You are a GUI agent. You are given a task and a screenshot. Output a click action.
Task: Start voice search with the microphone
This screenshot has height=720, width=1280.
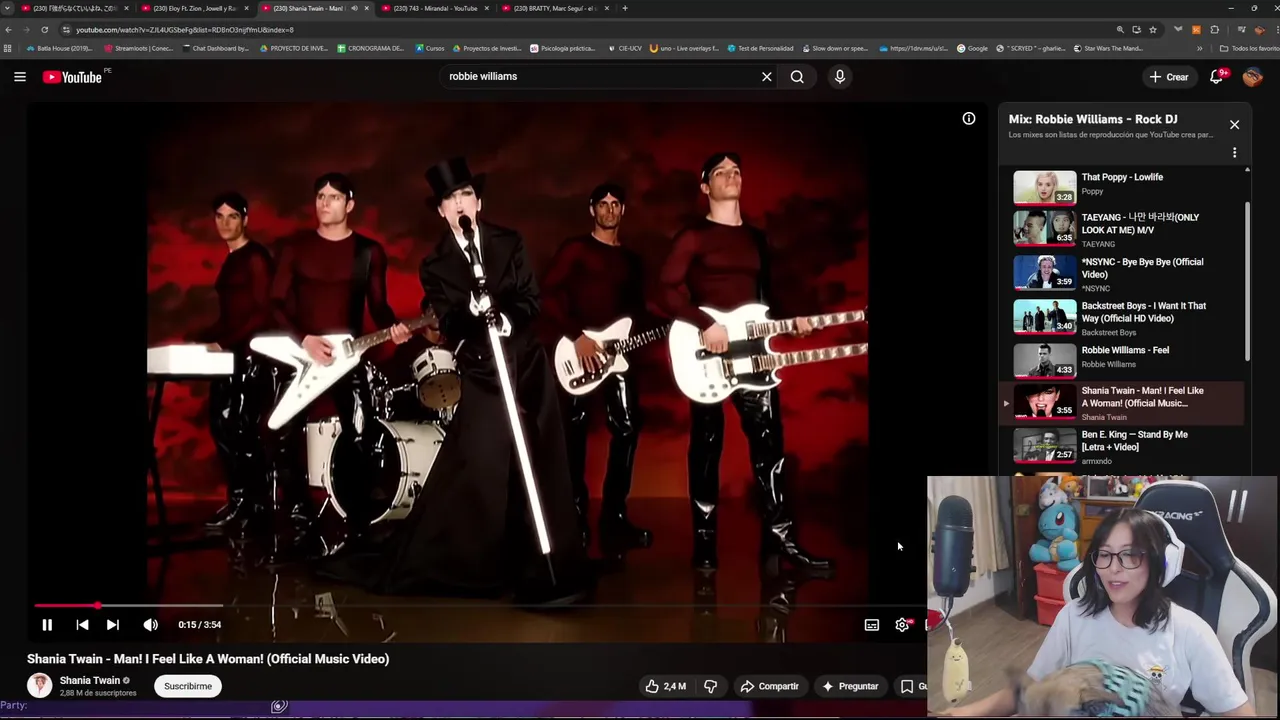(x=840, y=77)
